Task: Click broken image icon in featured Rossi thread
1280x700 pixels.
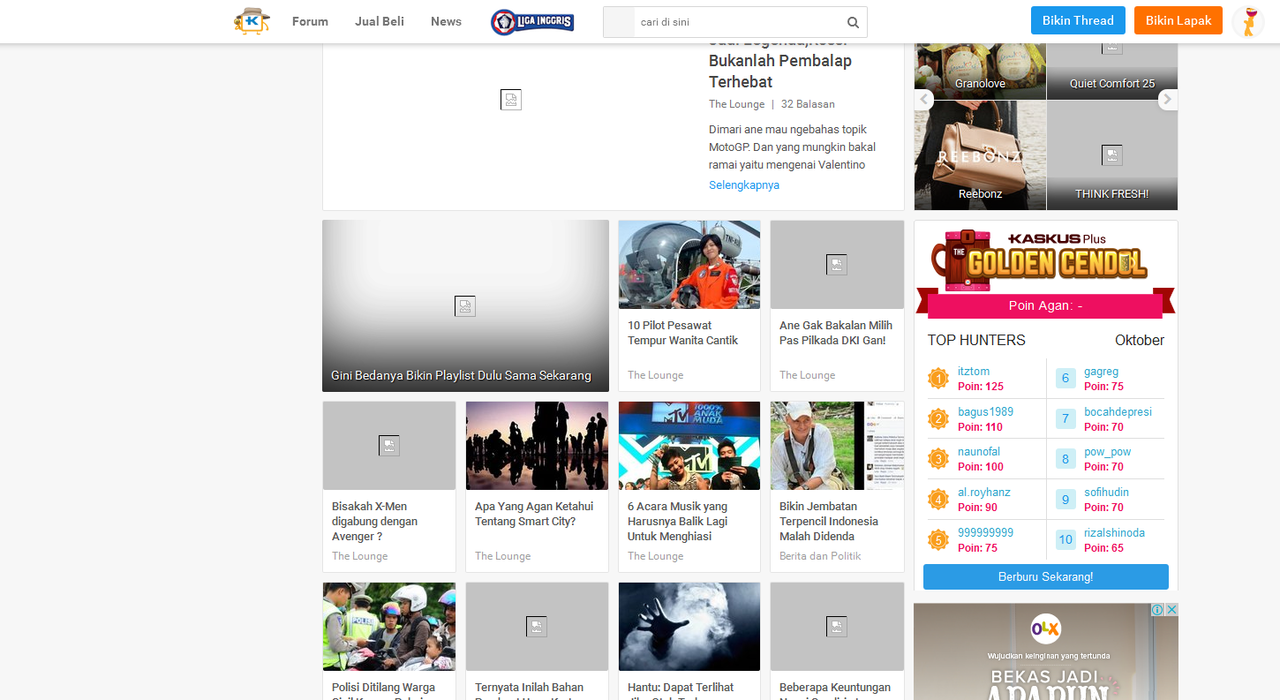Action: coord(511,99)
